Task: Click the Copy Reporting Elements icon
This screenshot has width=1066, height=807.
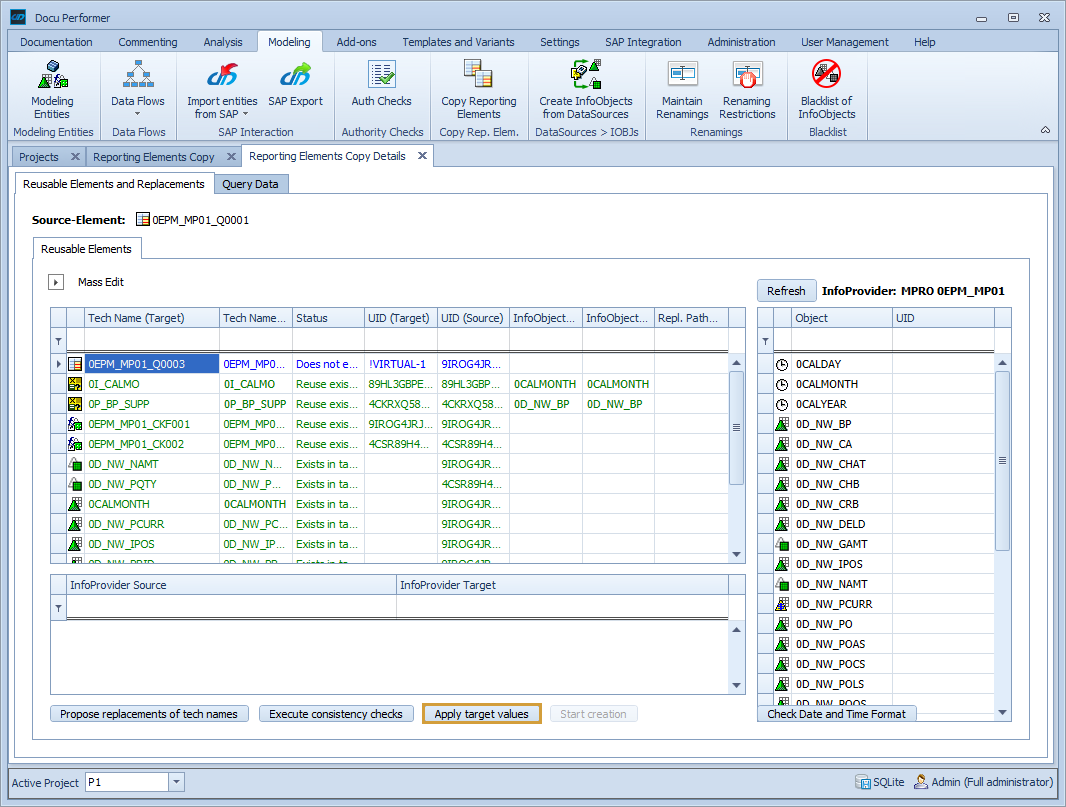Action: (478, 90)
